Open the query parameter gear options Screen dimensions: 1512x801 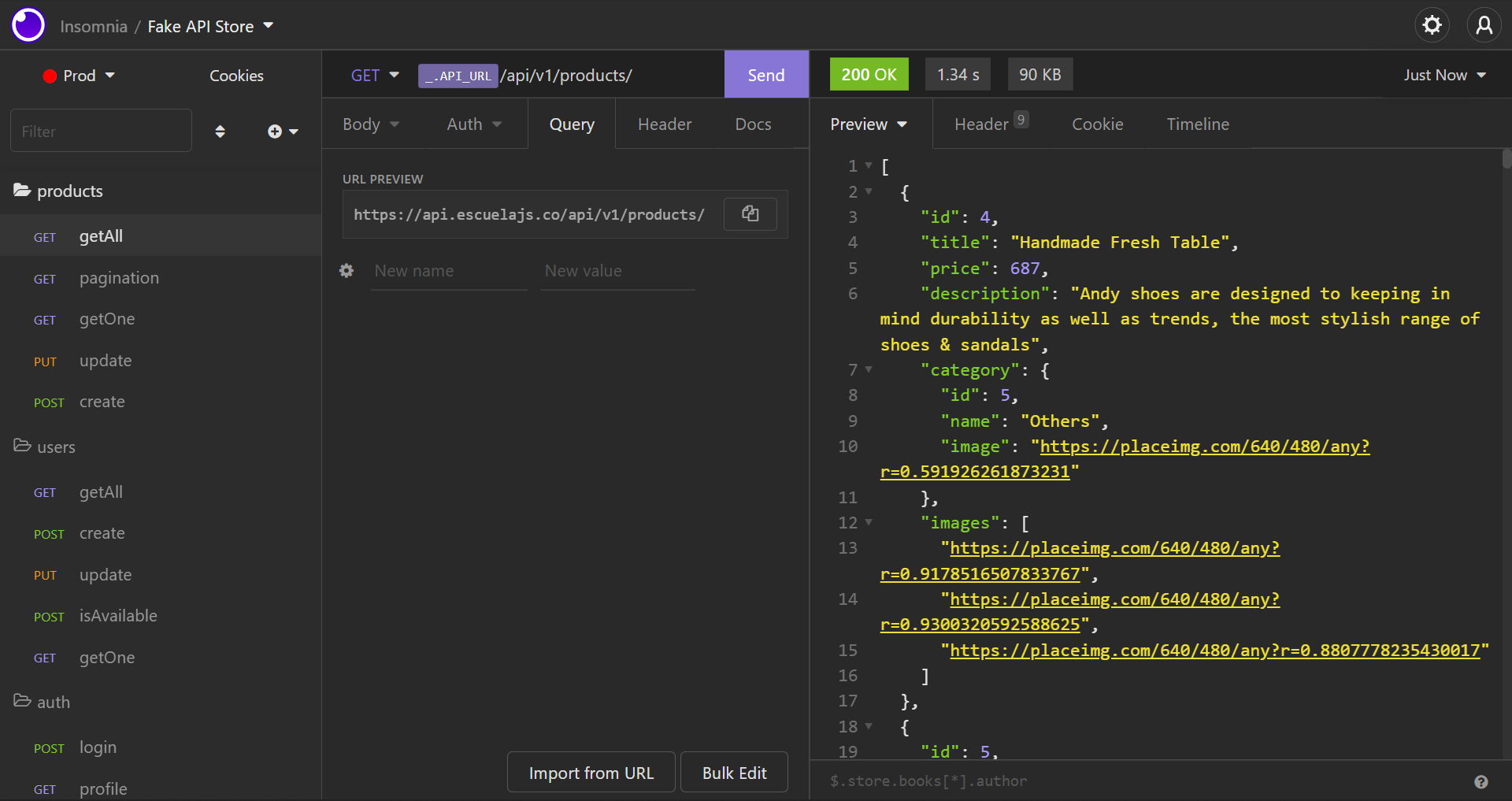click(346, 271)
